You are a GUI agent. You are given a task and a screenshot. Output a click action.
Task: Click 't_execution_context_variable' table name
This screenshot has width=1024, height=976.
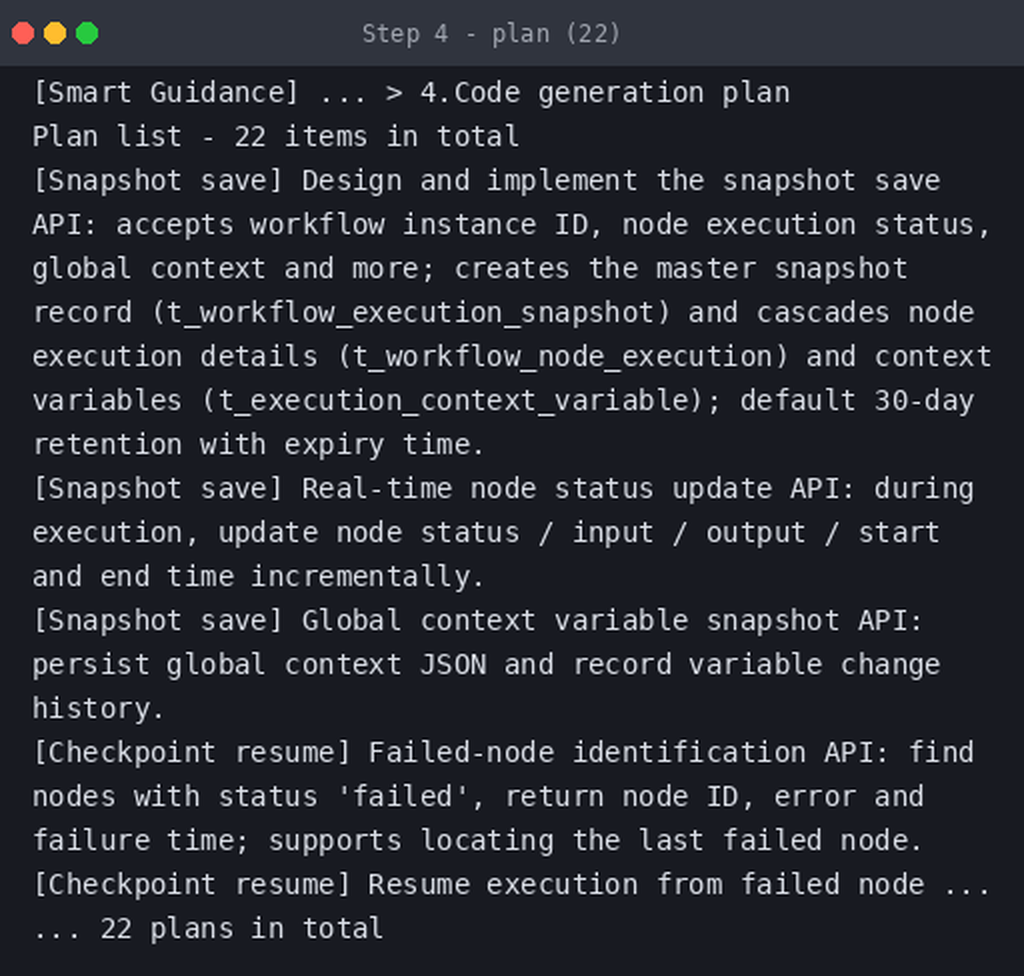(x=454, y=400)
